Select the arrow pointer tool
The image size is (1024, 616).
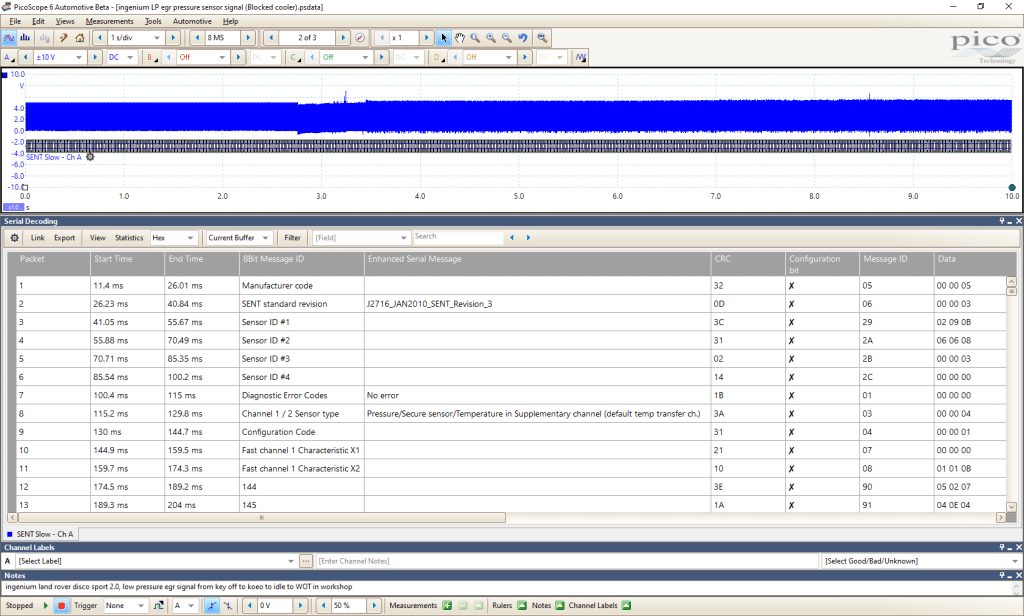(x=444, y=38)
